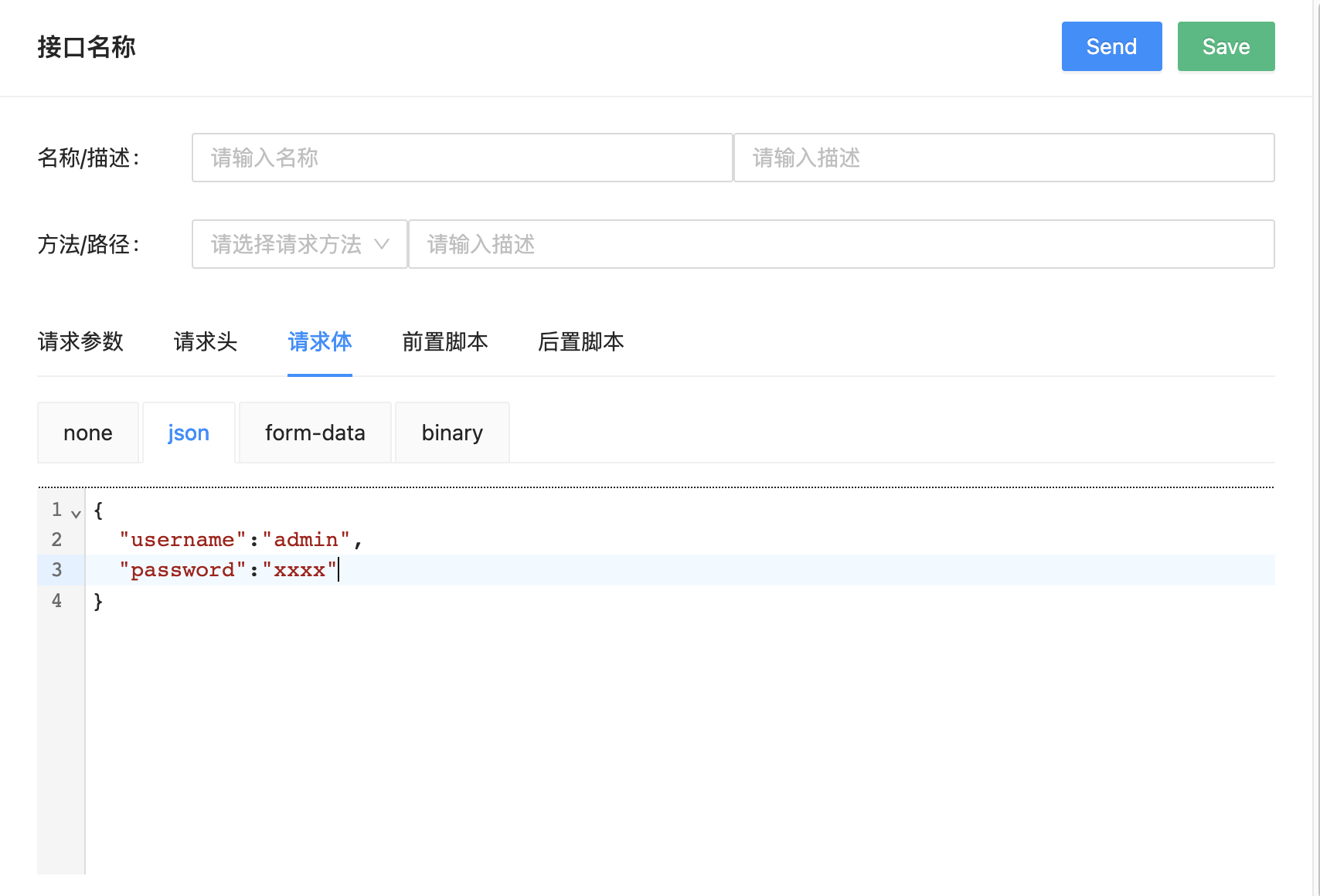The height and width of the screenshot is (896, 1320).
Task: Click the "admin" value in the editor
Action: [306, 539]
